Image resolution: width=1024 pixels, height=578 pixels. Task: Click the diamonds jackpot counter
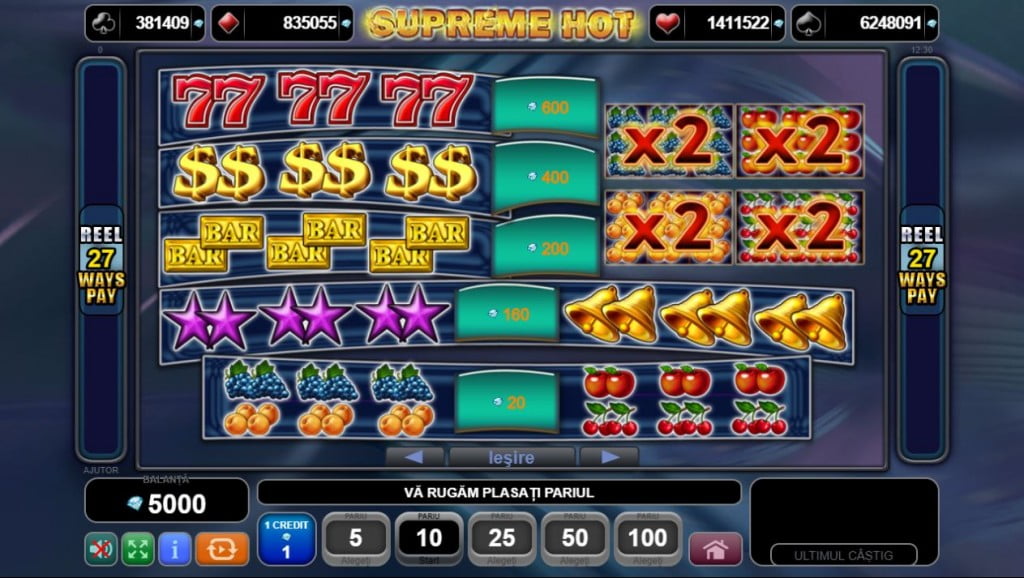click(282, 23)
